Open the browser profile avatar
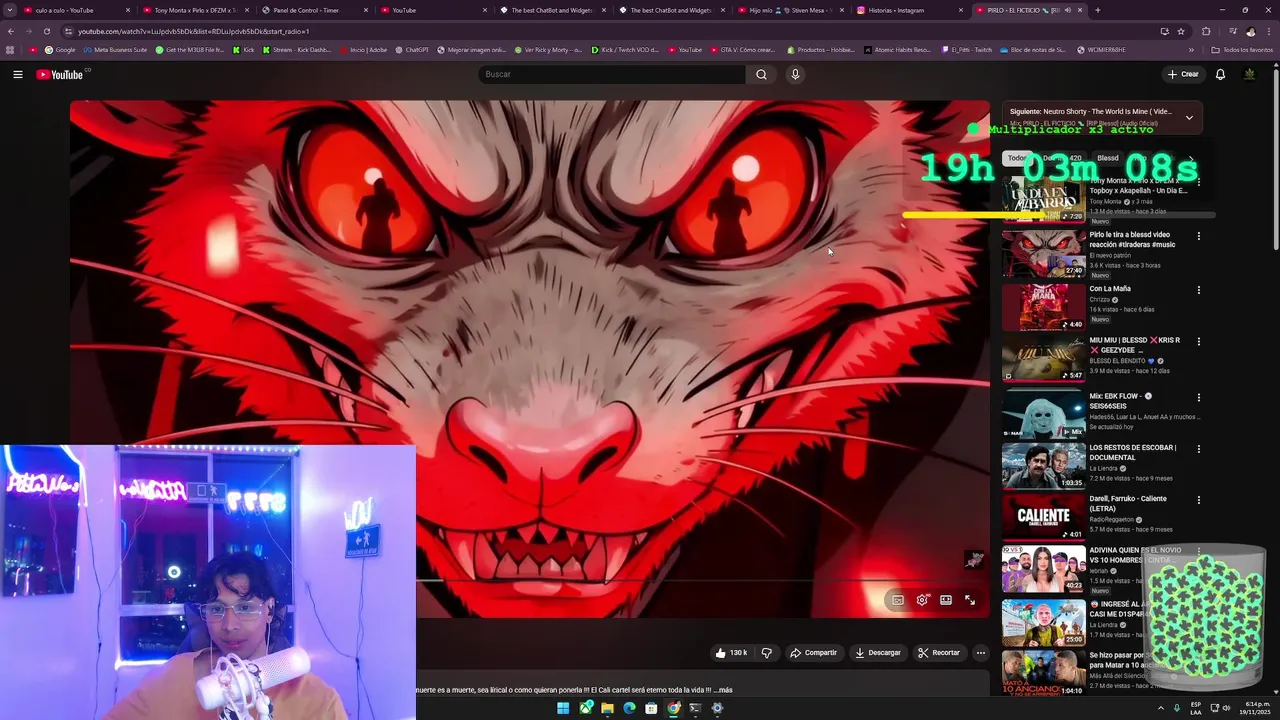The width and height of the screenshot is (1280, 720). [x=1250, y=31]
